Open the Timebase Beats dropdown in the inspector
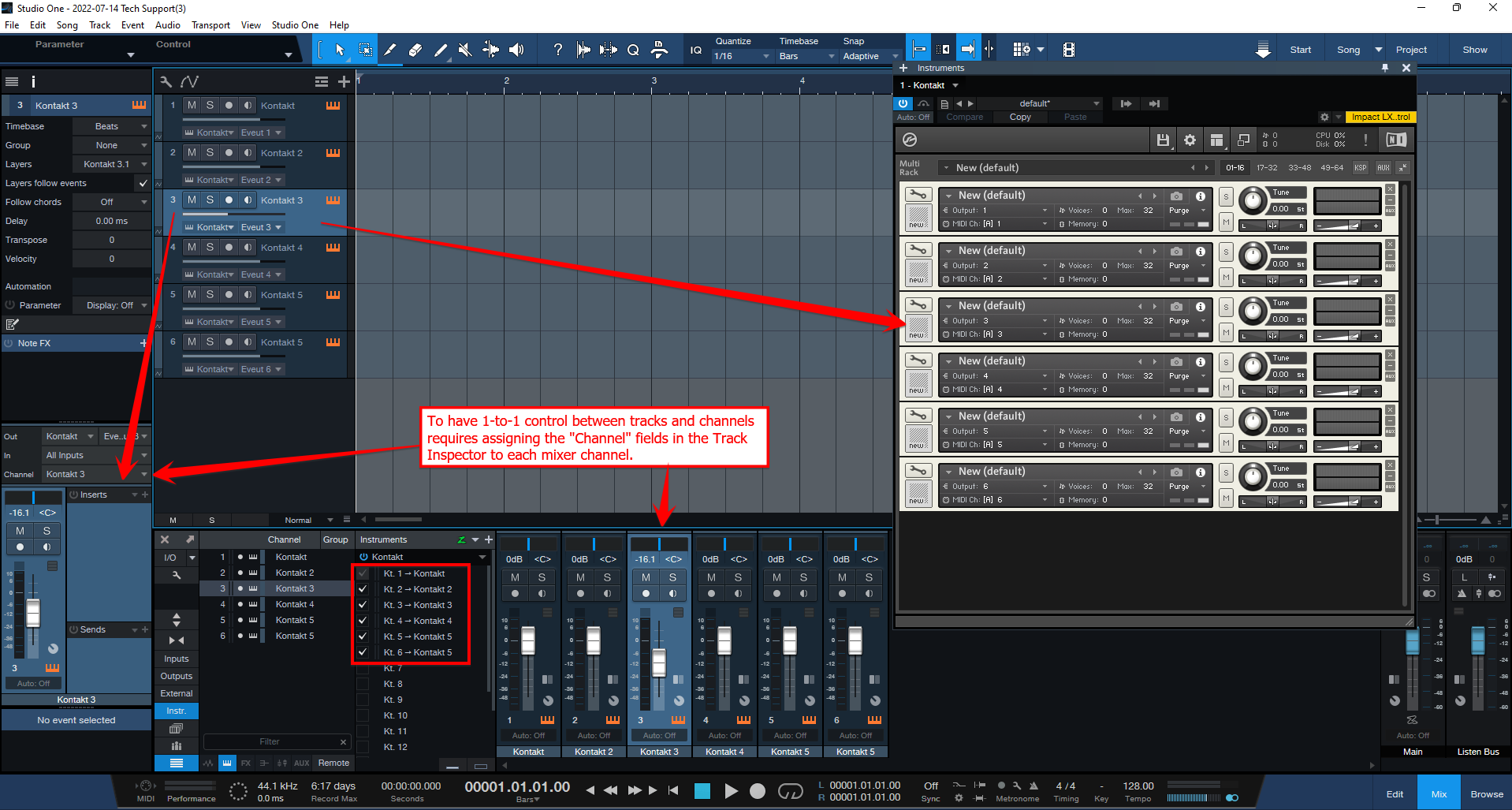Screen dimensions: 1512x810 (x=111, y=126)
